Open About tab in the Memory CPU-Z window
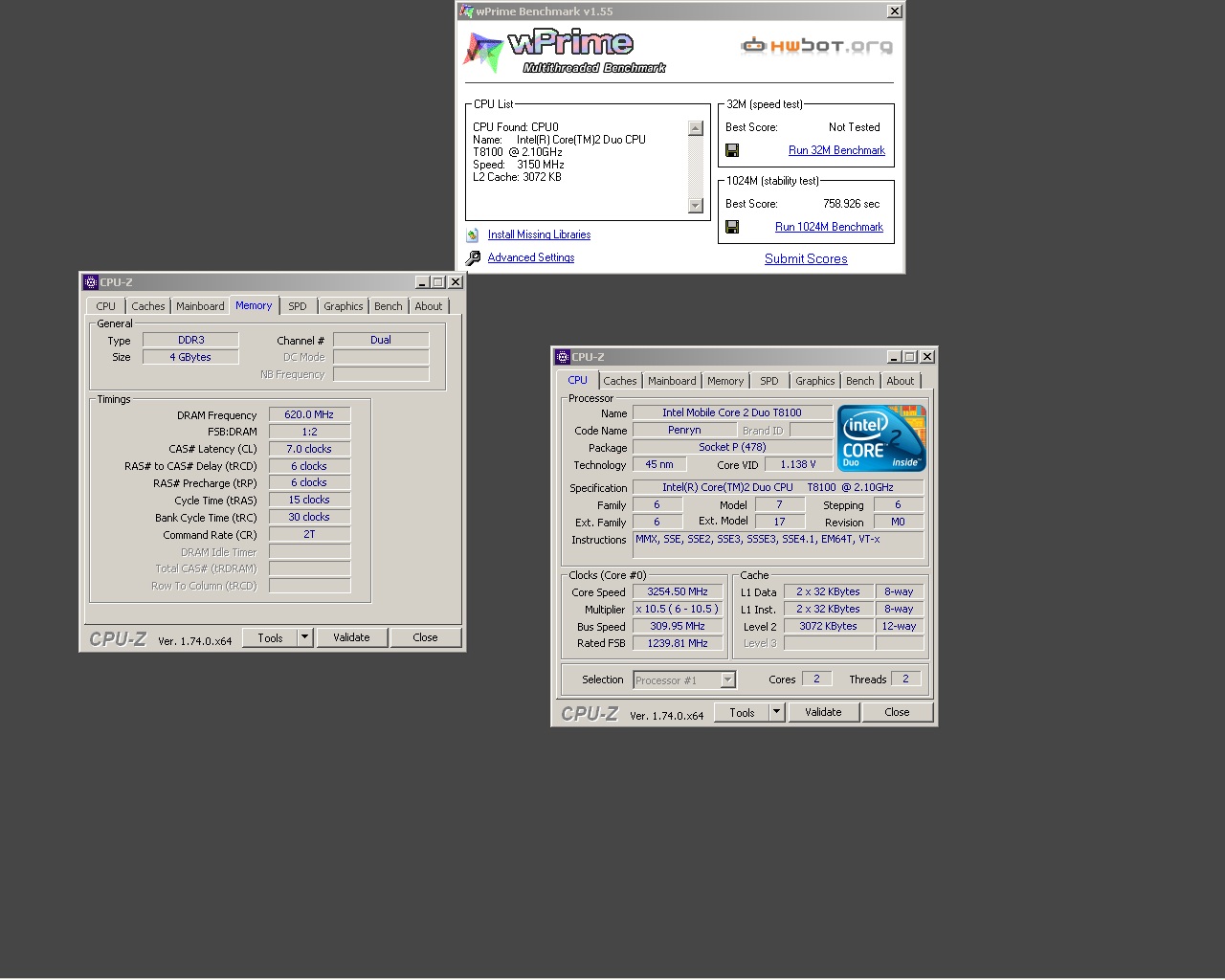 (429, 306)
